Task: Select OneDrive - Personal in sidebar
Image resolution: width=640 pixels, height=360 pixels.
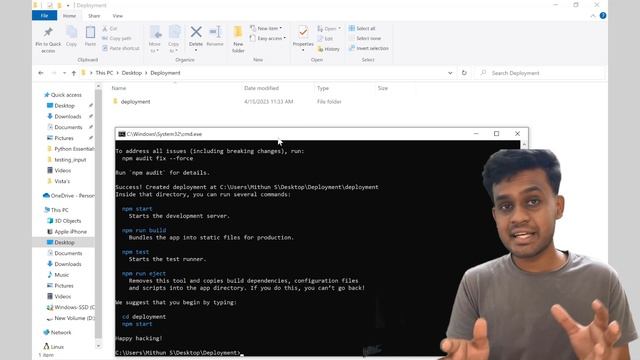Action: coord(68,196)
